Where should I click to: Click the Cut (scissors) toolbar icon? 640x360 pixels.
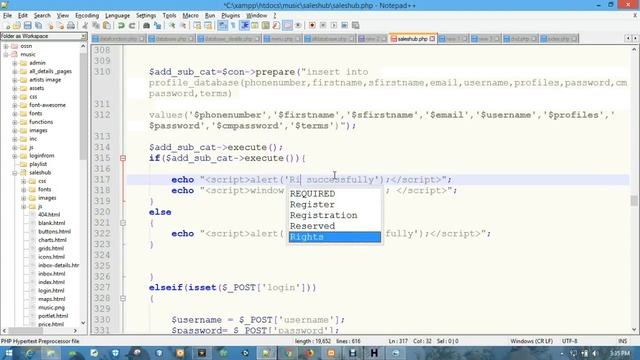coord(85,26)
